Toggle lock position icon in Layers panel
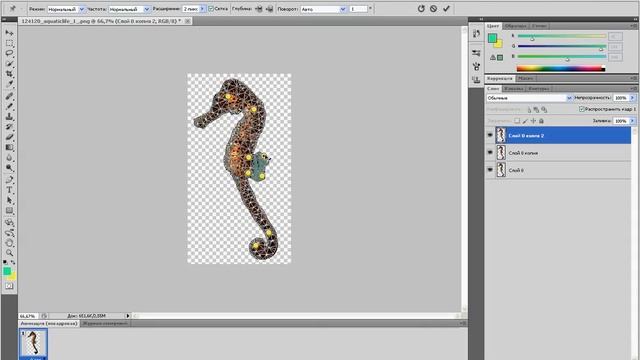Viewport: 640px width, 360px height. coord(533,121)
